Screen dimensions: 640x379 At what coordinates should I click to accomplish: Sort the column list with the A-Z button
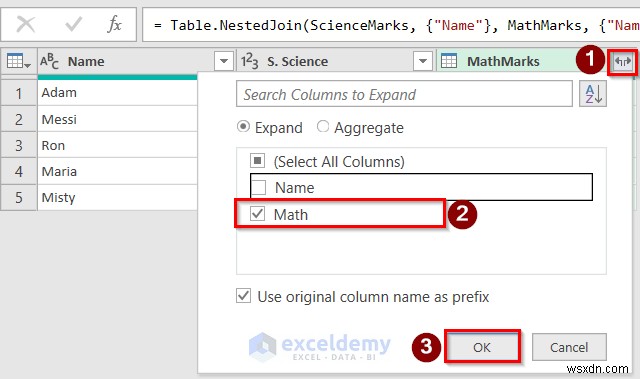point(593,94)
